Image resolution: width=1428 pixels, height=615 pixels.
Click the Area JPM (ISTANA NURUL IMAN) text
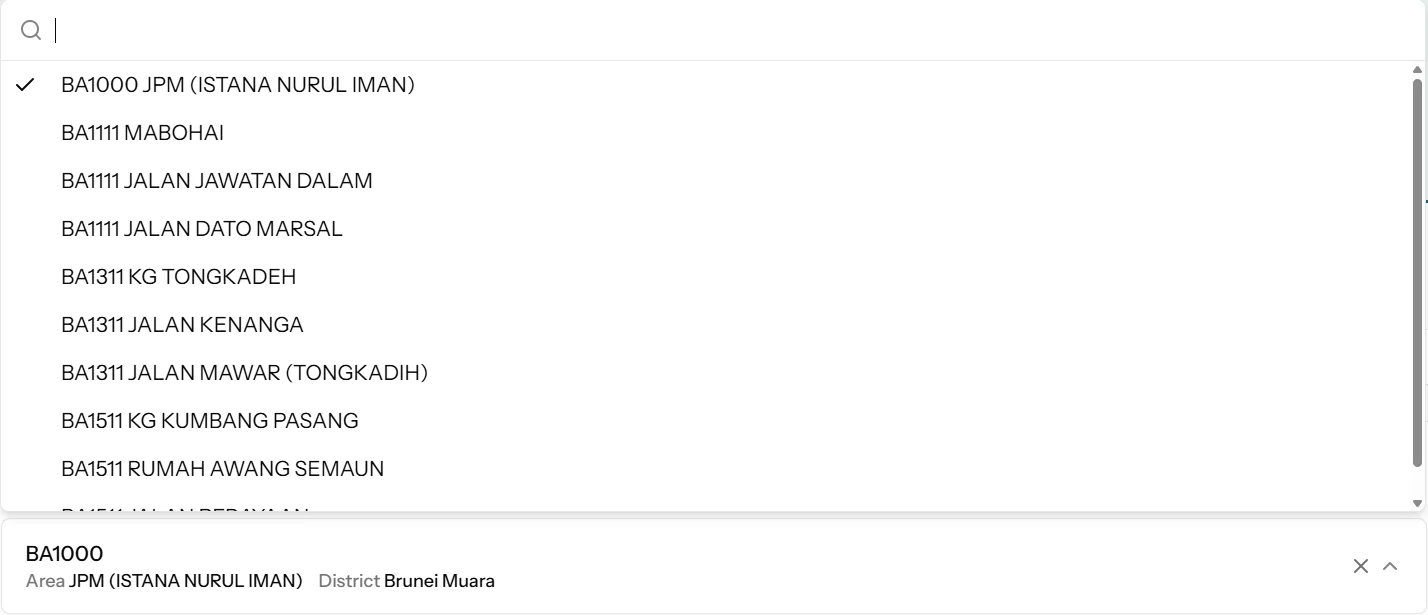[x=164, y=581]
